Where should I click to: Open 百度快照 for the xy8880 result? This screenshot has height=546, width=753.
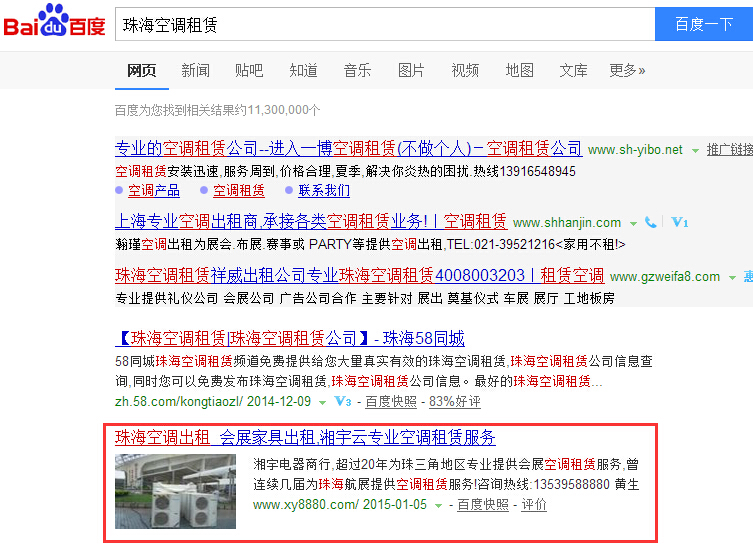click(483, 505)
